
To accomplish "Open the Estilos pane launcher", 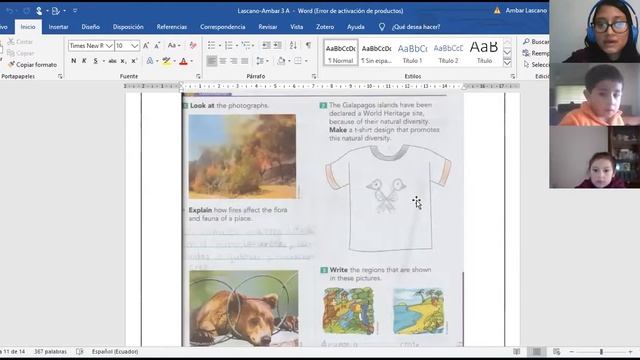I will (513, 76).
